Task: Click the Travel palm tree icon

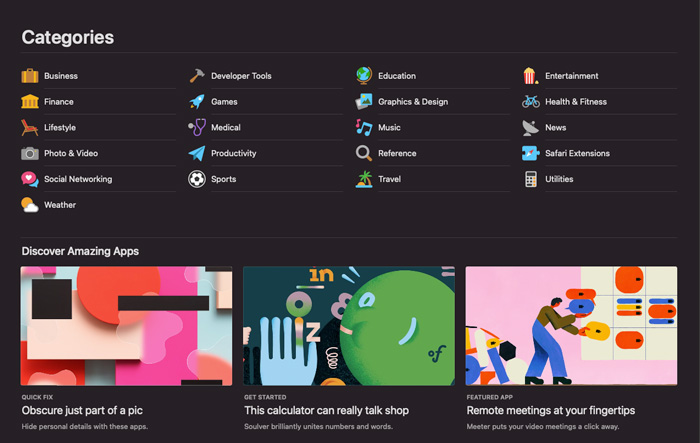Action: coord(364,180)
